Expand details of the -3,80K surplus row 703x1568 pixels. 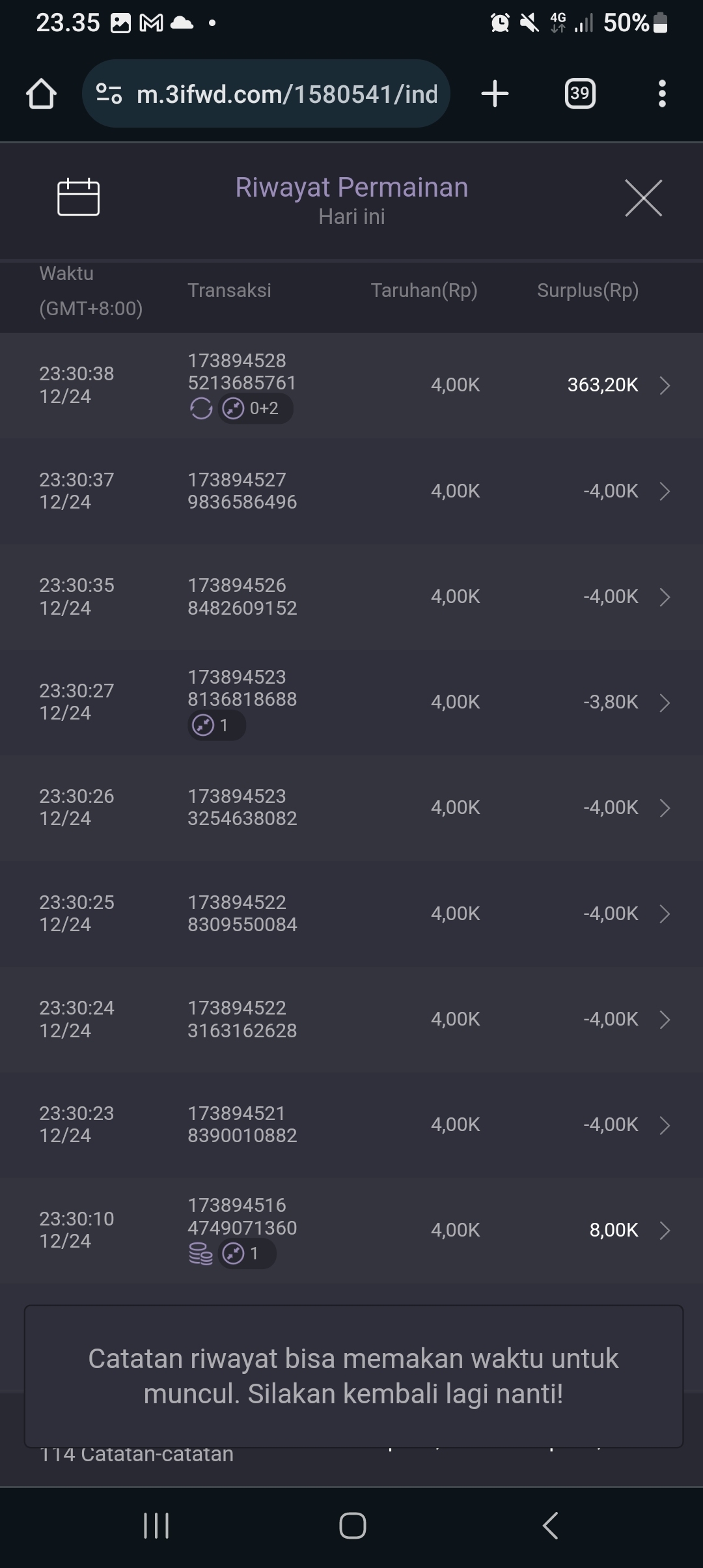pyautogui.click(x=665, y=703)
